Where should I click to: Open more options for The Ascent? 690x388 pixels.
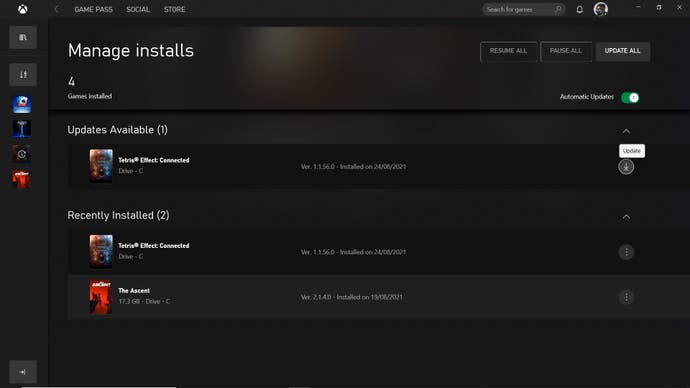click(626, 297)
